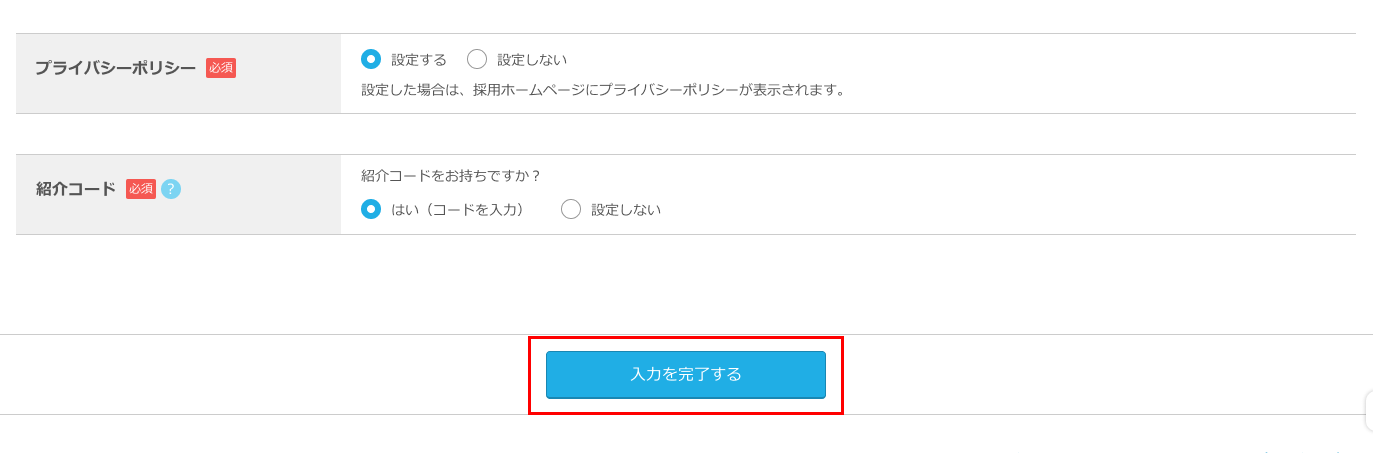Choose 設定しない radio circle for 紹介コード
This screenshot has width=1373, height=453.
[571, 209]
